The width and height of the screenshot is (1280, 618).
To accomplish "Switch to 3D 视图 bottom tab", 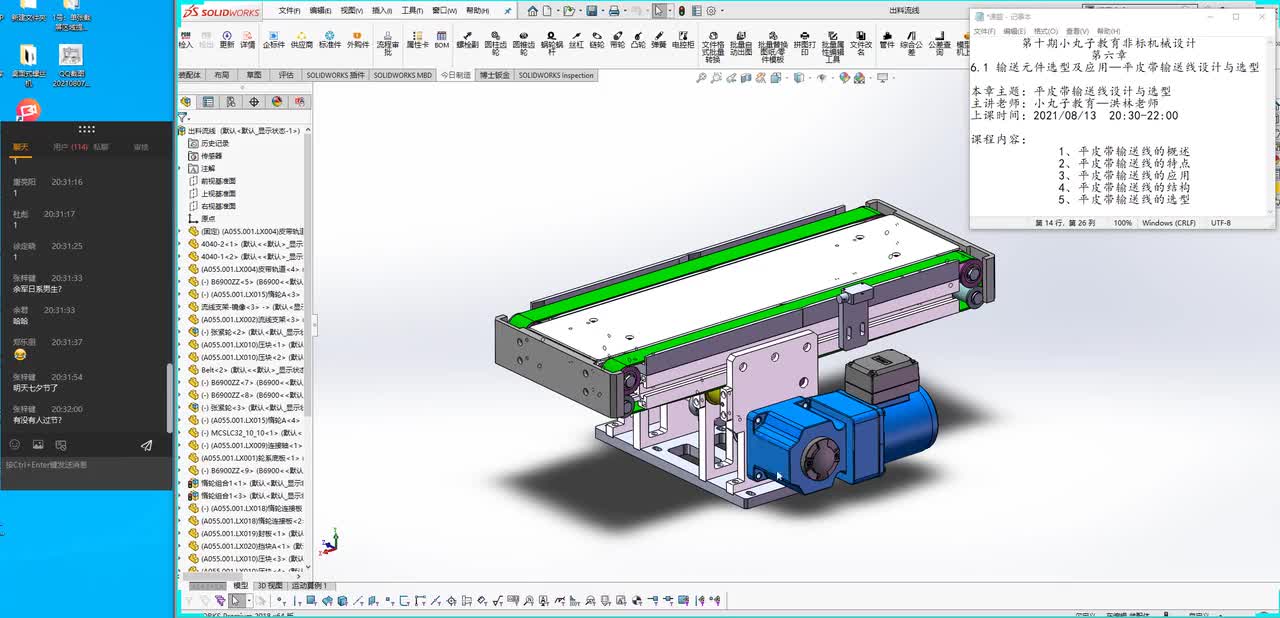I will click(269, 586).
